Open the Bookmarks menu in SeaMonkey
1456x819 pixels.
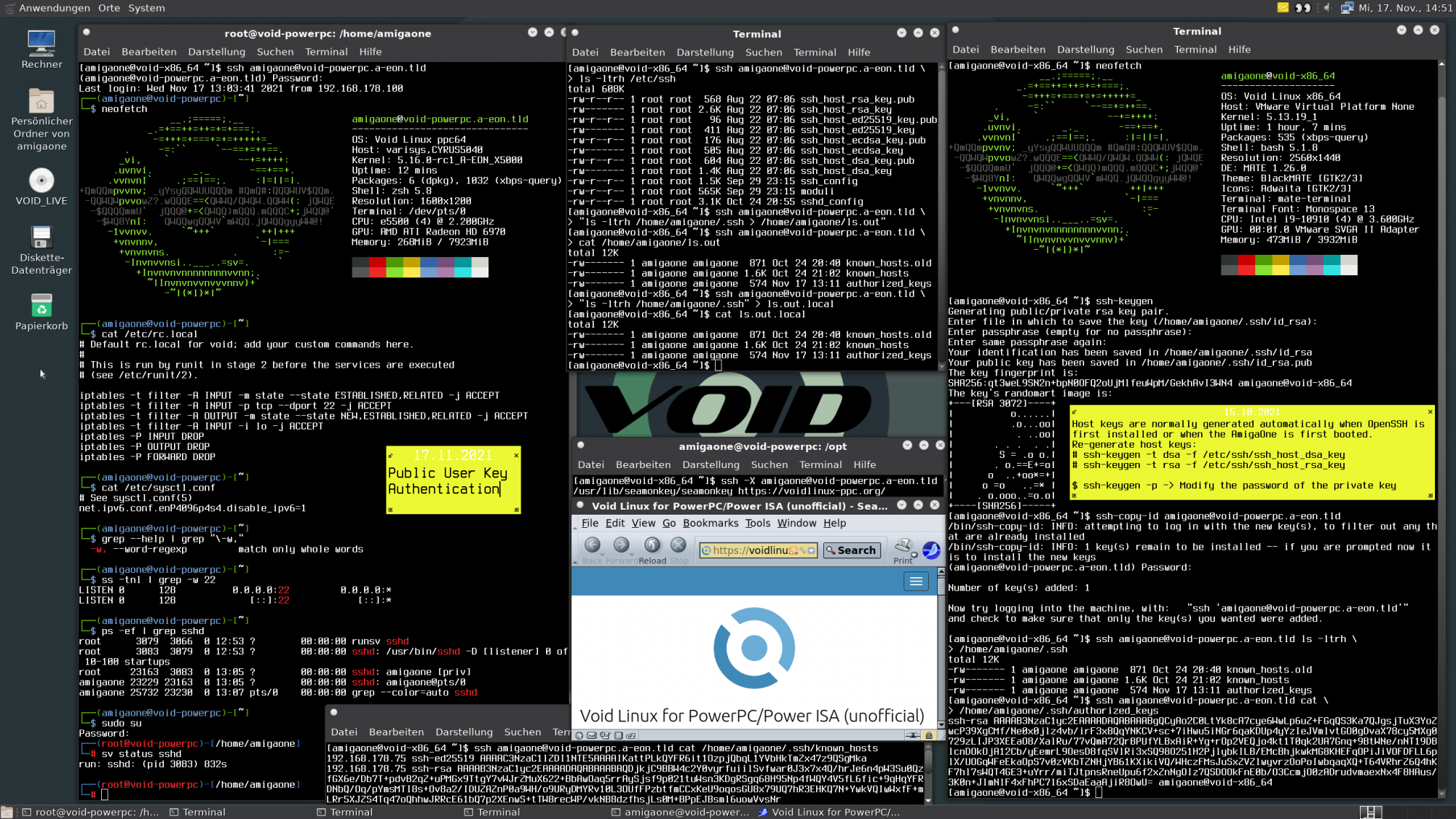click(x=710, y=523)
